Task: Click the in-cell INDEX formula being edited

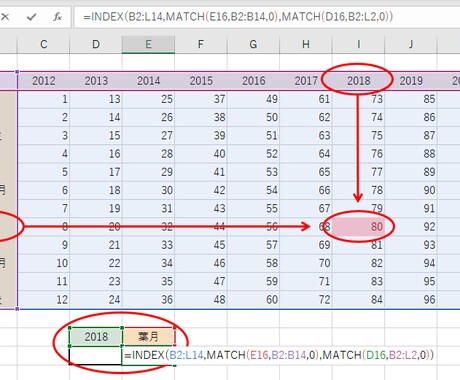Action: coord(279,355)
